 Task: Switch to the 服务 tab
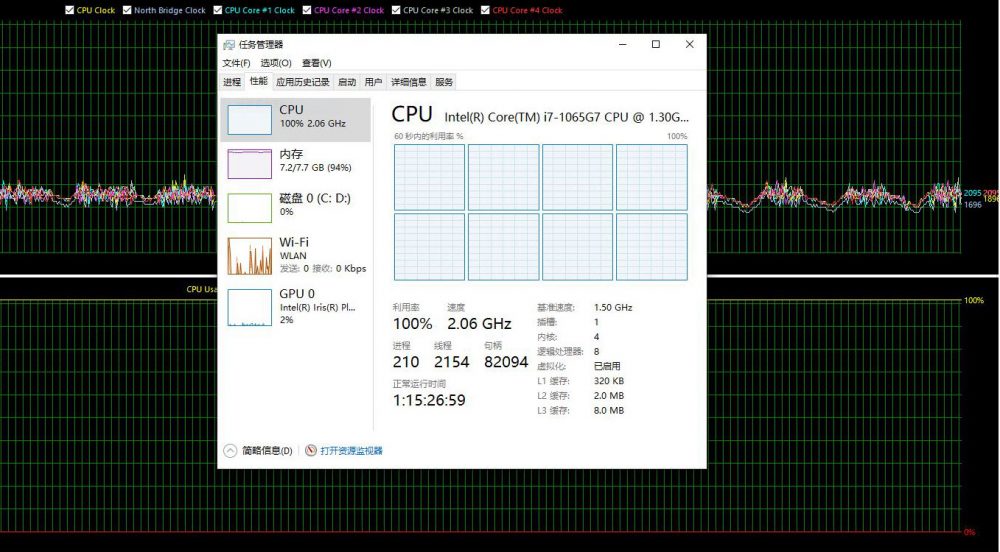pyautogui.click(x=444, y=82)
